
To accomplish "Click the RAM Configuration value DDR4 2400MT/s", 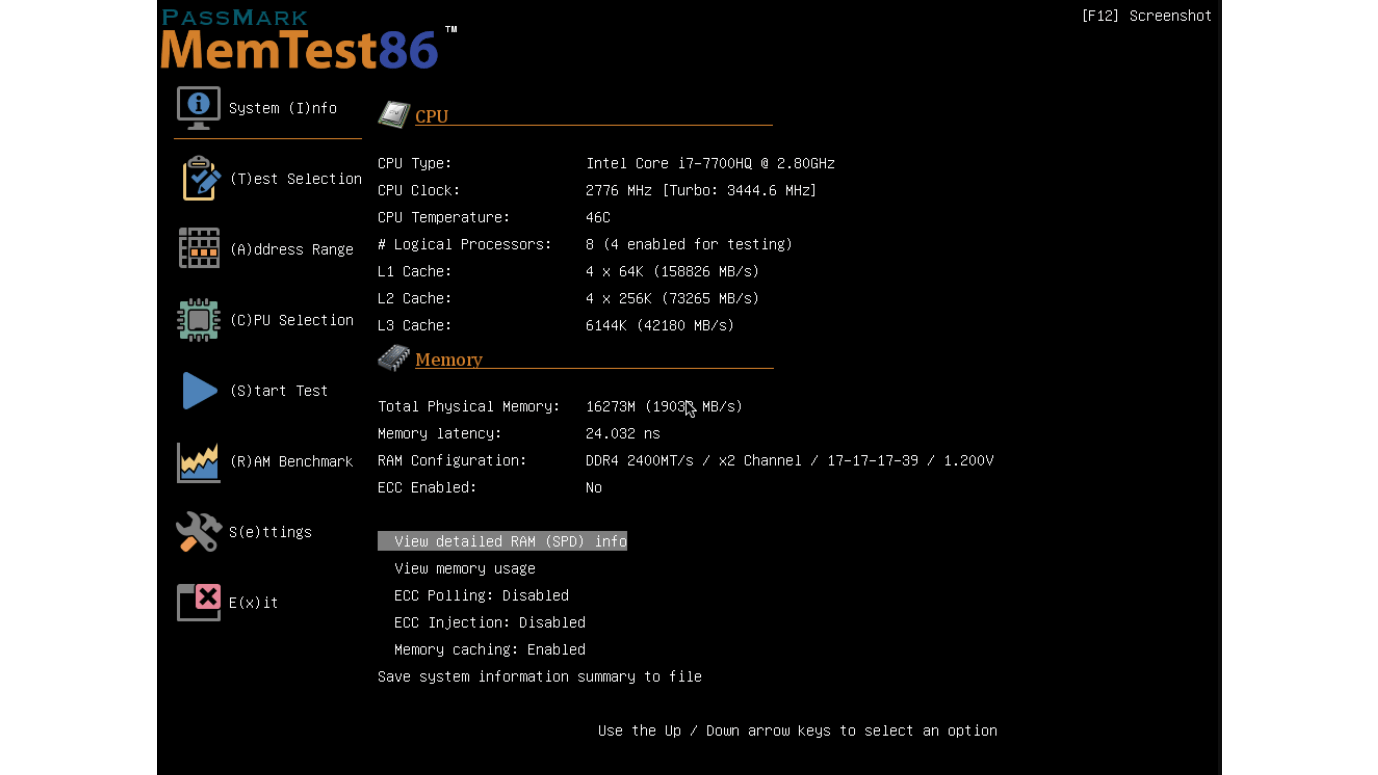I will click(x=790, y=461).
